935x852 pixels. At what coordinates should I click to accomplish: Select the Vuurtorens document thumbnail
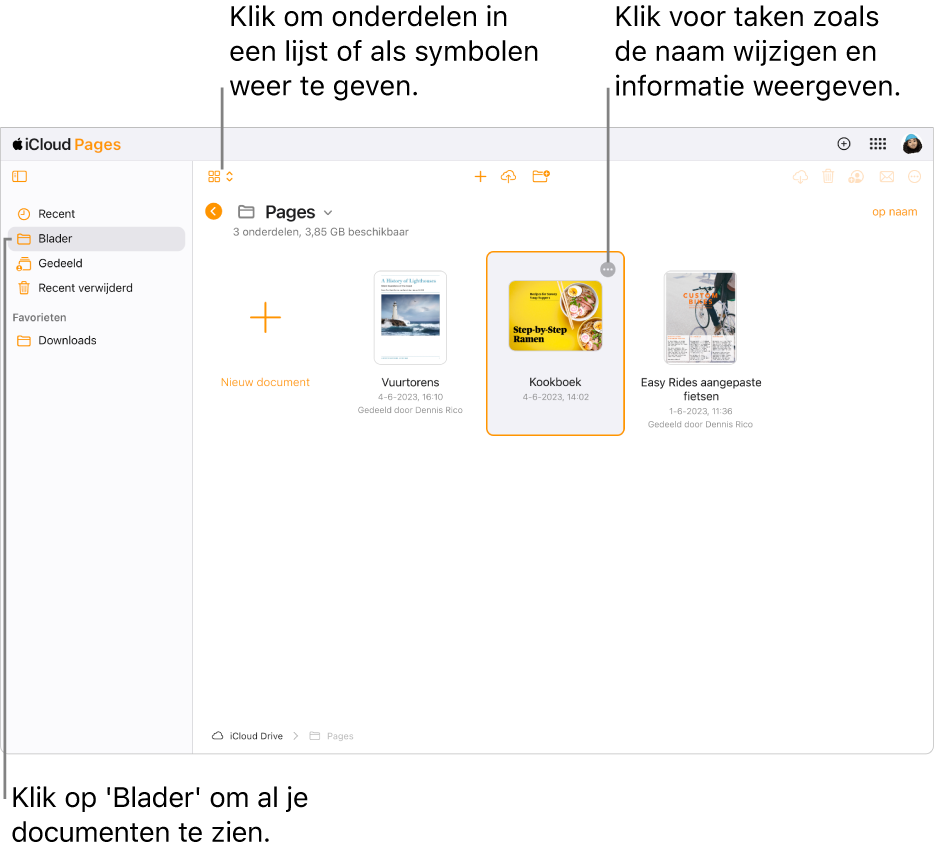(410, 317)
